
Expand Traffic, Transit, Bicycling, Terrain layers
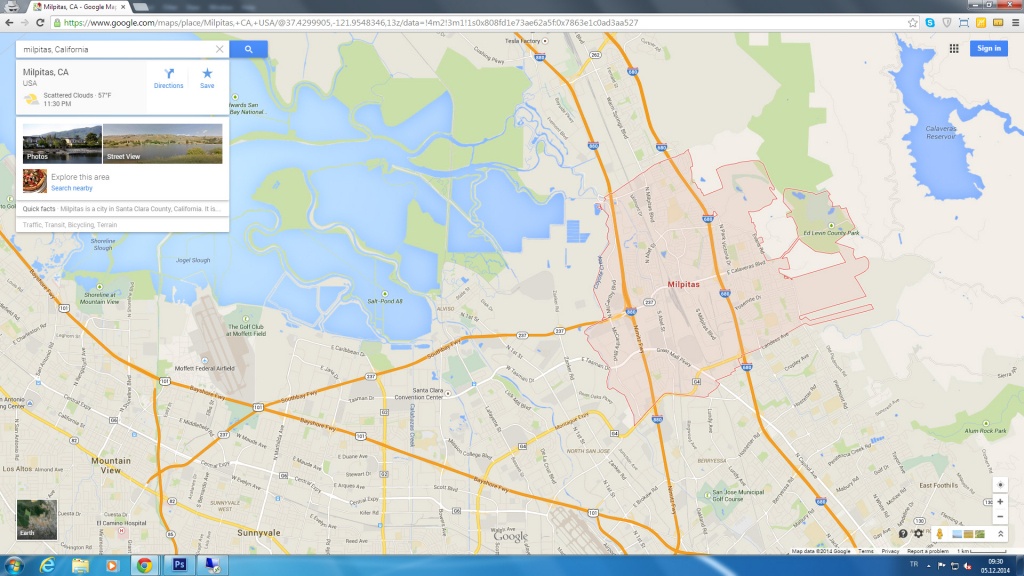tap(70, 225)
